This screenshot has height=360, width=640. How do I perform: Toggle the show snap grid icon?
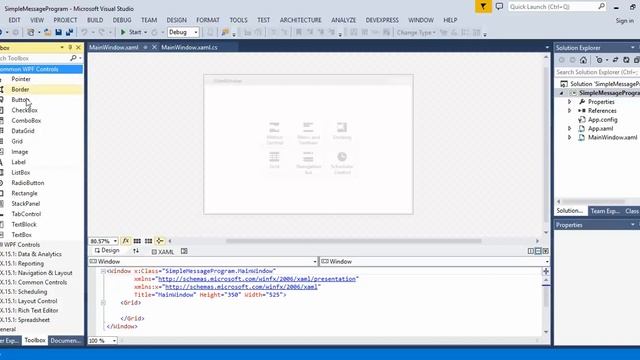tap(137, 241)
